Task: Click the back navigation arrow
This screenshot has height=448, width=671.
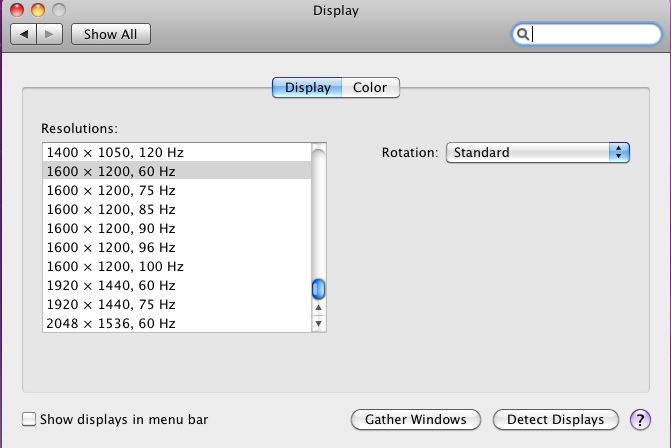Action: [24, 34]
